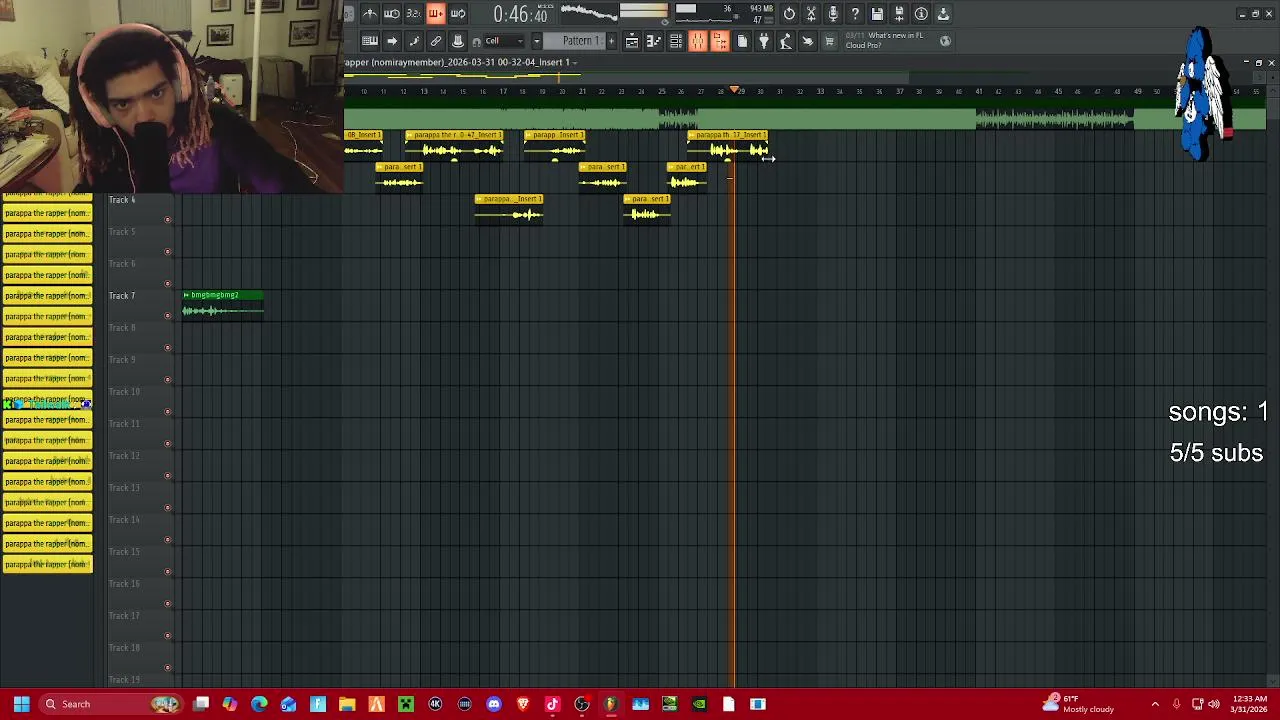Image resolution: width=1280 pixels, height=720 pixels.
Task: Open Windows Start menu
Action: pos(21,704)
